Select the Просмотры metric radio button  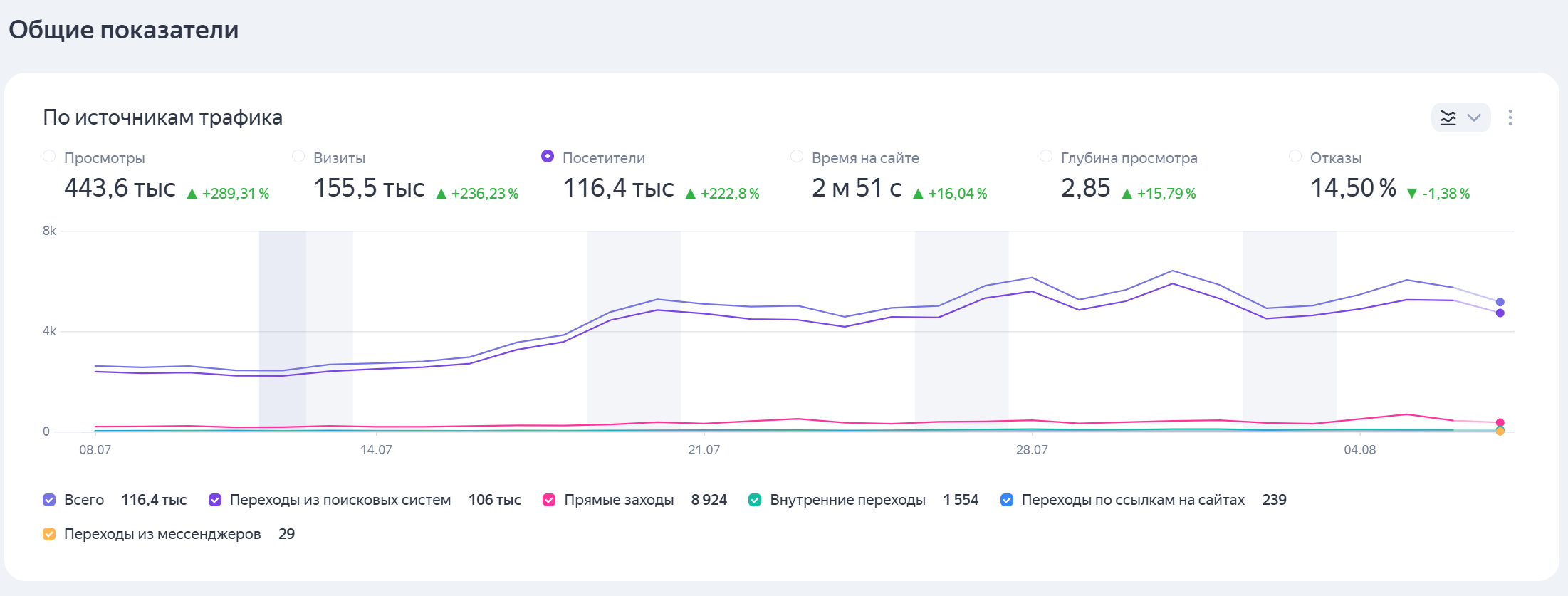click(49, 157)
